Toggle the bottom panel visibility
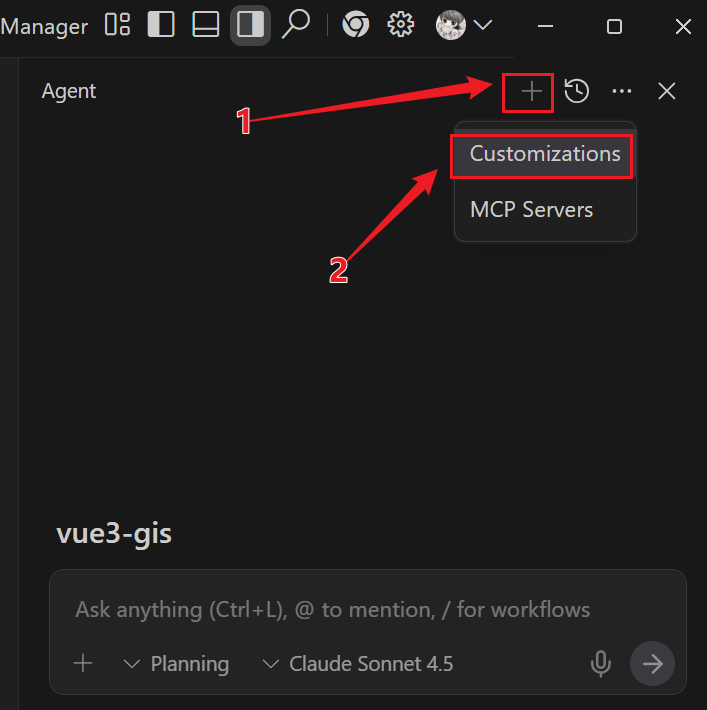The image size is (707, 710). click(x=206, y=25)
